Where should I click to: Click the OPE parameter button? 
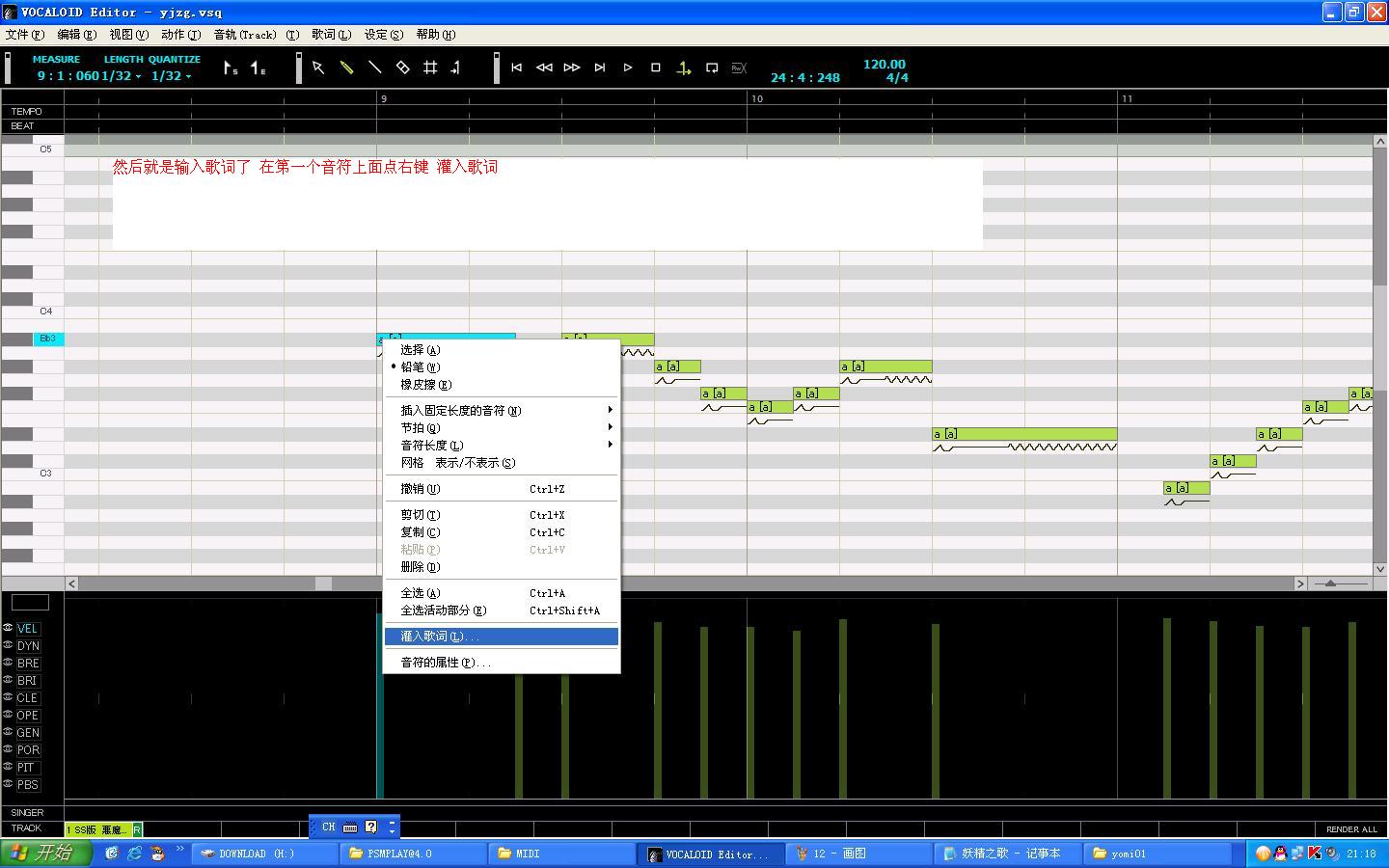(28, 715)
